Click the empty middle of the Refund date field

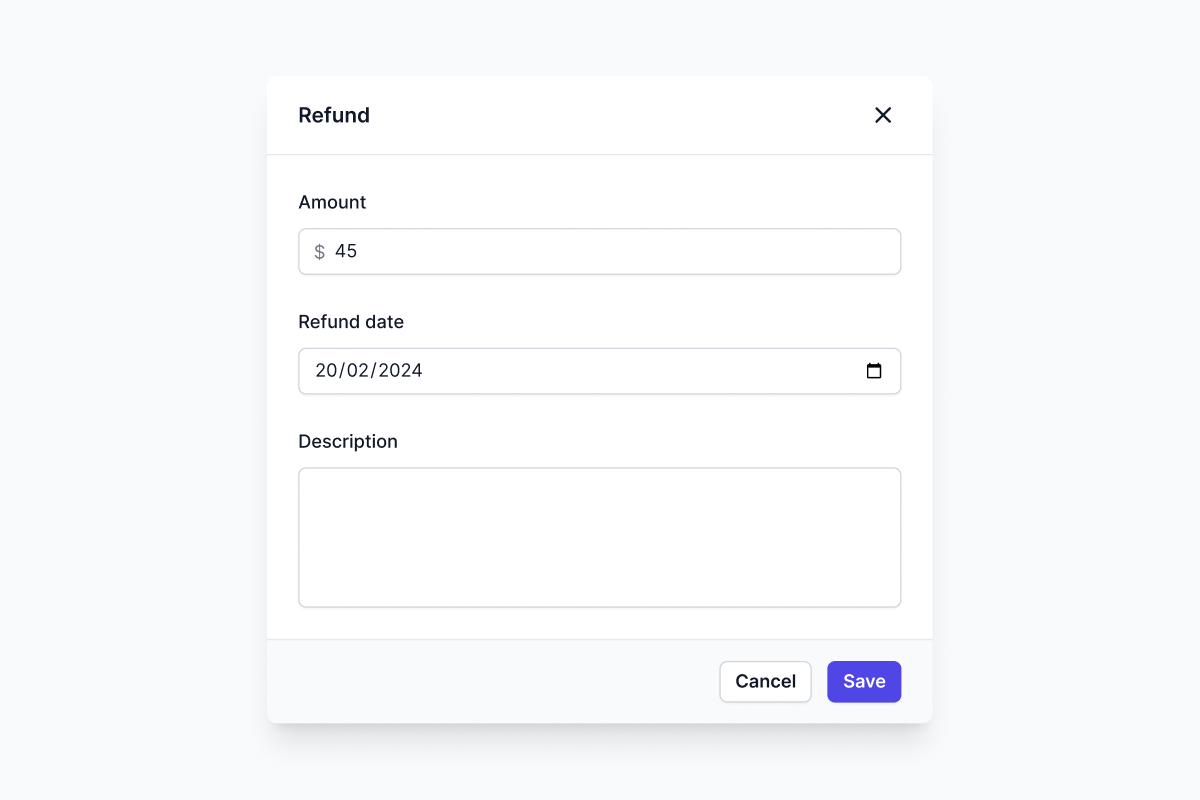(640, 371)
